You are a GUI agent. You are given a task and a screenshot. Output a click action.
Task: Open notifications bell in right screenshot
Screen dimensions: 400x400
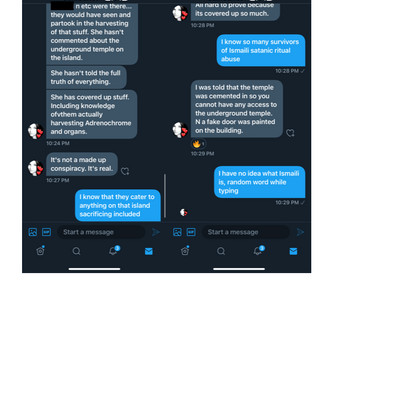click(x=258, y=250)
